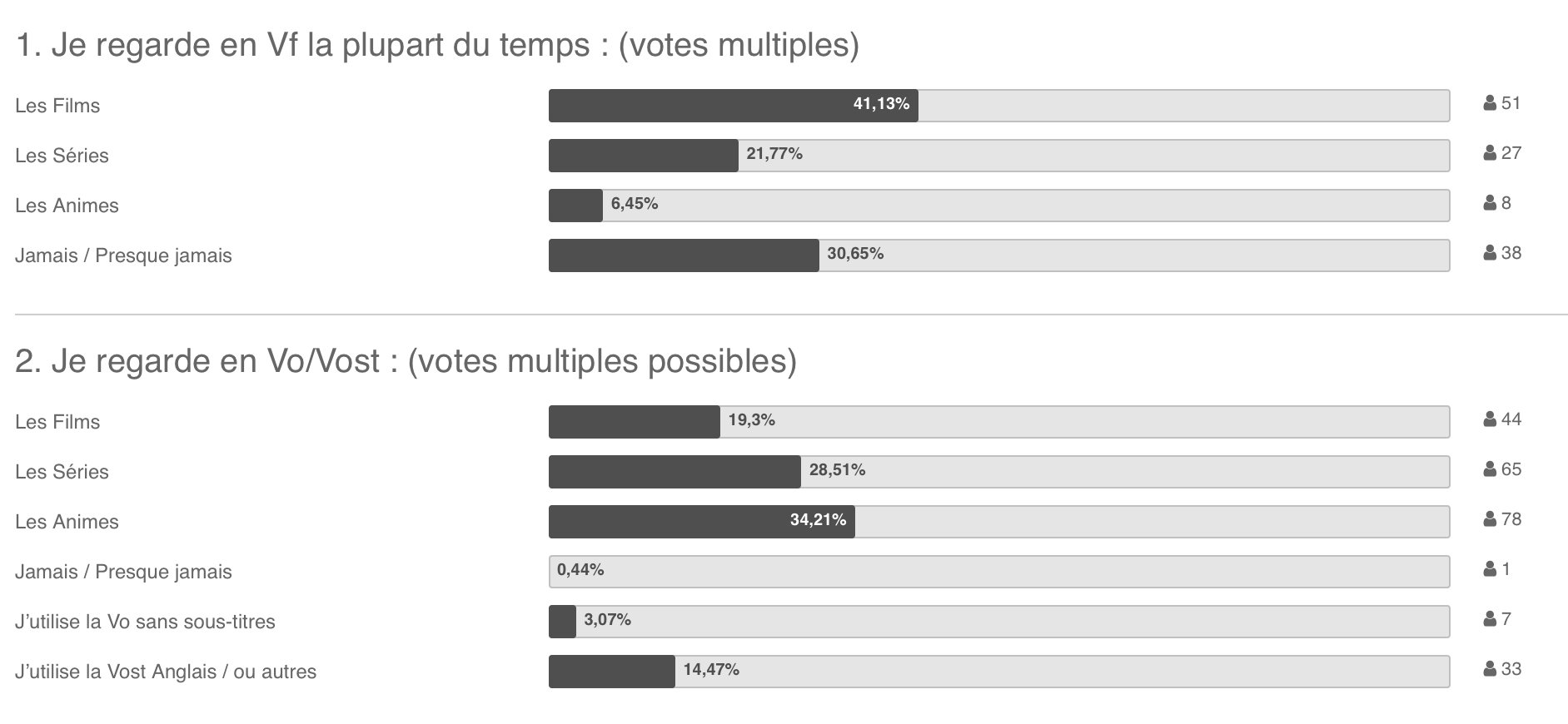The height and width of the screenshot is (724, 1568).
Task: Click the voter icon beside count 51
Action: click(x=1490, y=103)
